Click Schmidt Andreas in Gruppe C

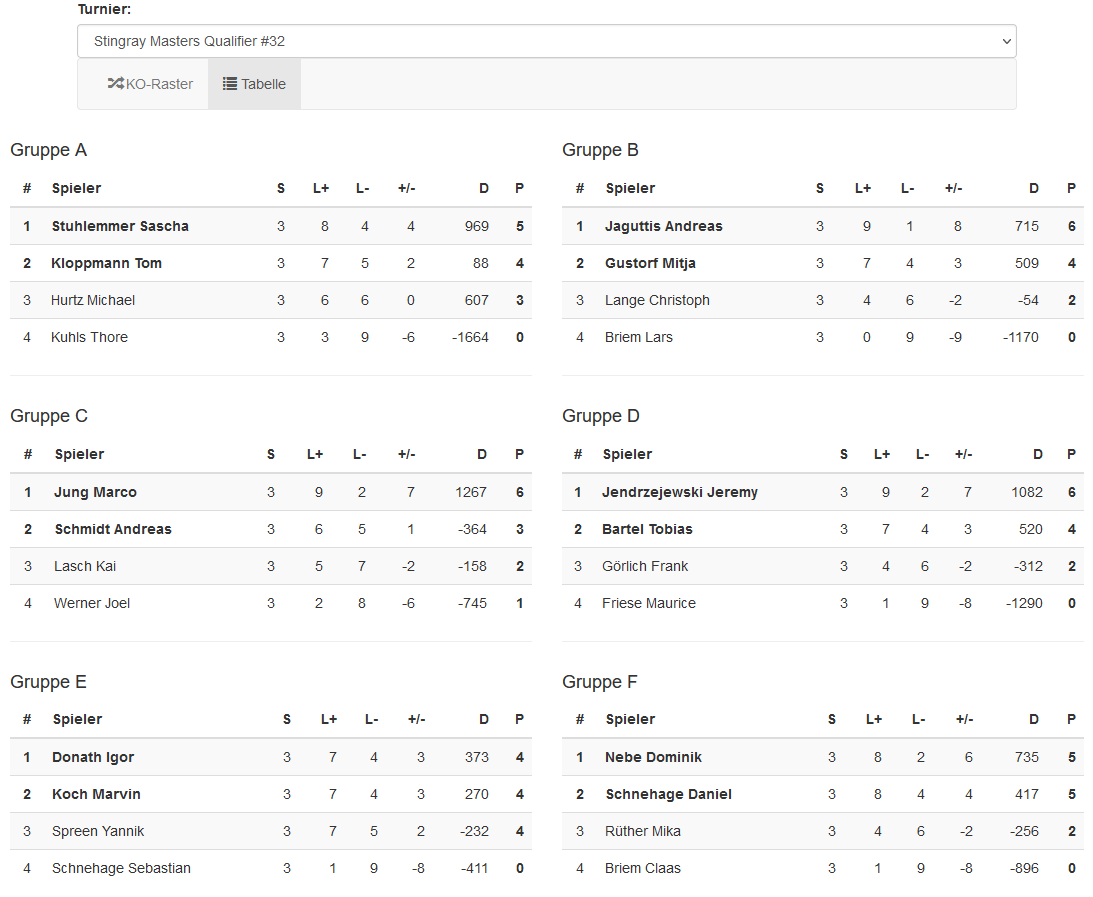point(113,529)
